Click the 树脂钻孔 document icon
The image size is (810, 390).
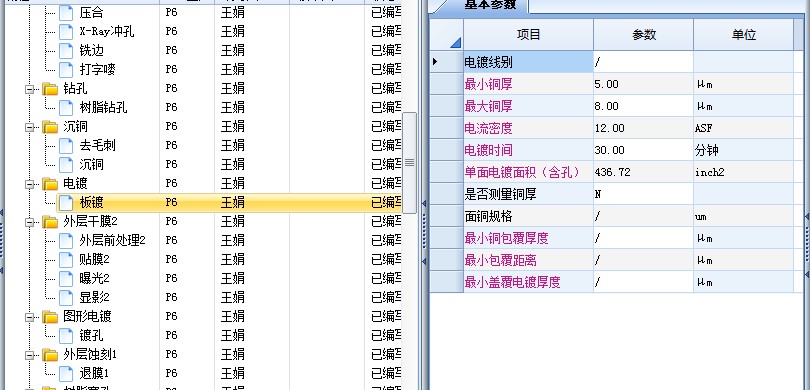66,107
